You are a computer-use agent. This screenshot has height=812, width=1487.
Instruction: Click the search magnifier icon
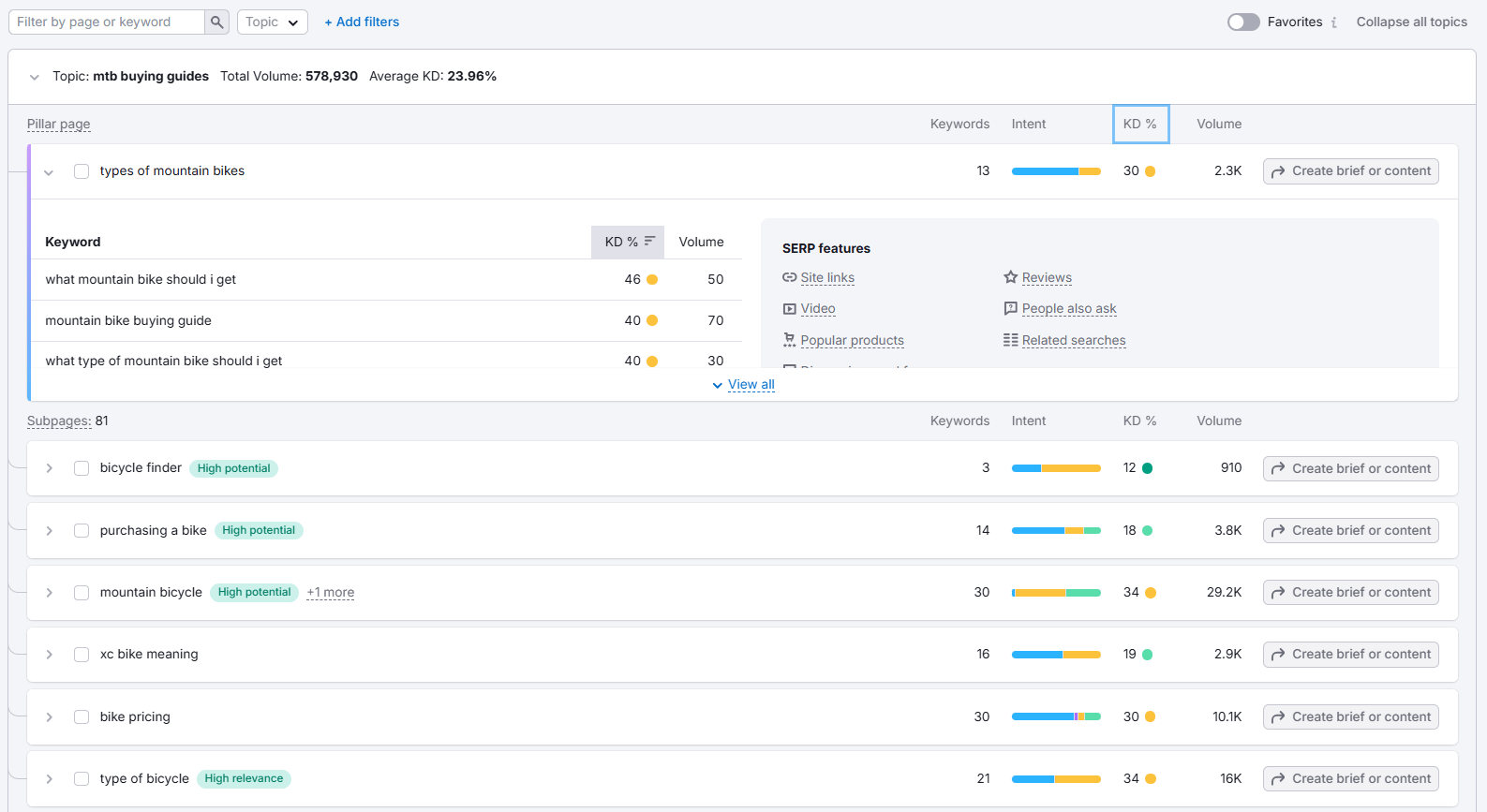(216, 22)
